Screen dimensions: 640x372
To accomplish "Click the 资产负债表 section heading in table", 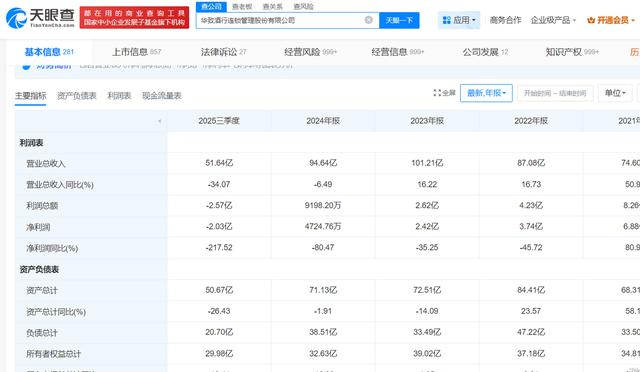I will tap(39, 270).
